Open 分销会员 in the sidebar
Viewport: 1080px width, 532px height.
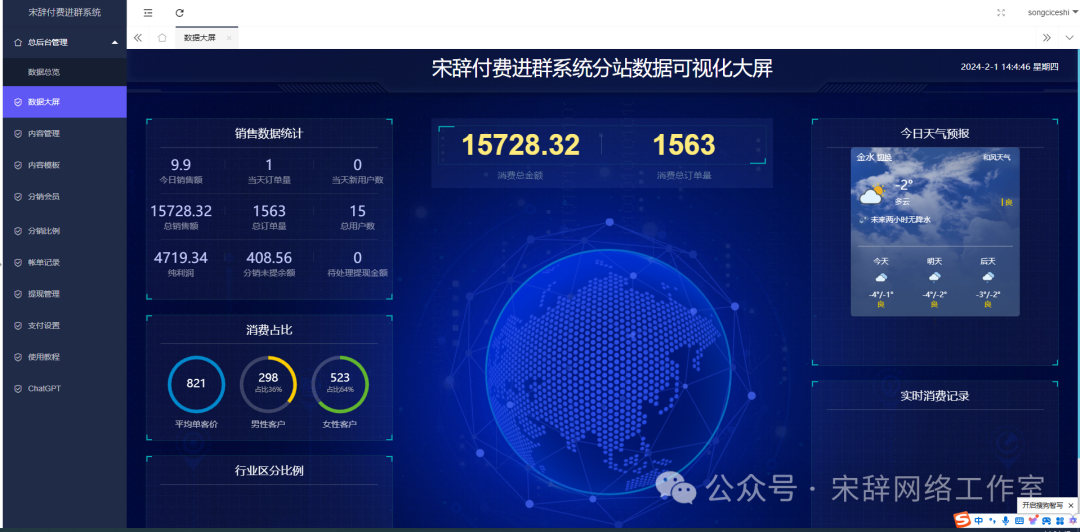click(63, 196)
